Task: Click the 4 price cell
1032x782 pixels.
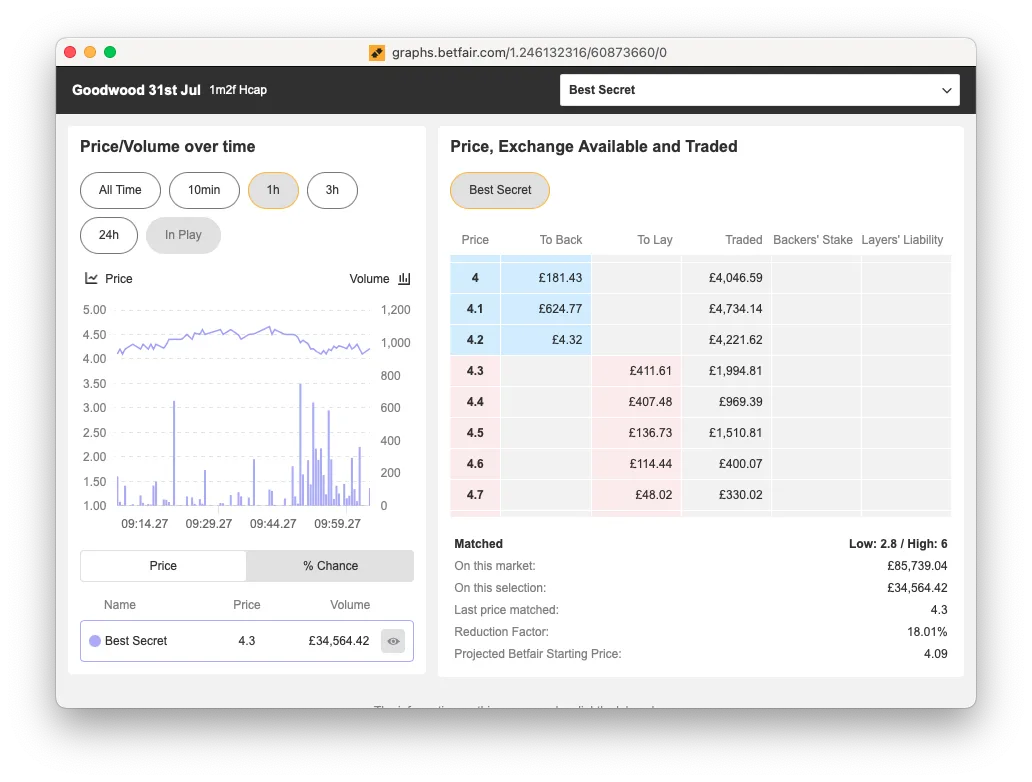Action: point(475,278)
